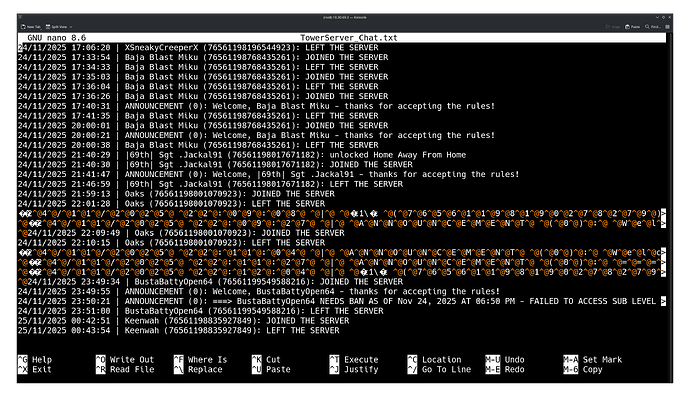690x402 pixels.
Task: Open the Find... search tool
Action: pyautogui.click(x=653, y=27)
